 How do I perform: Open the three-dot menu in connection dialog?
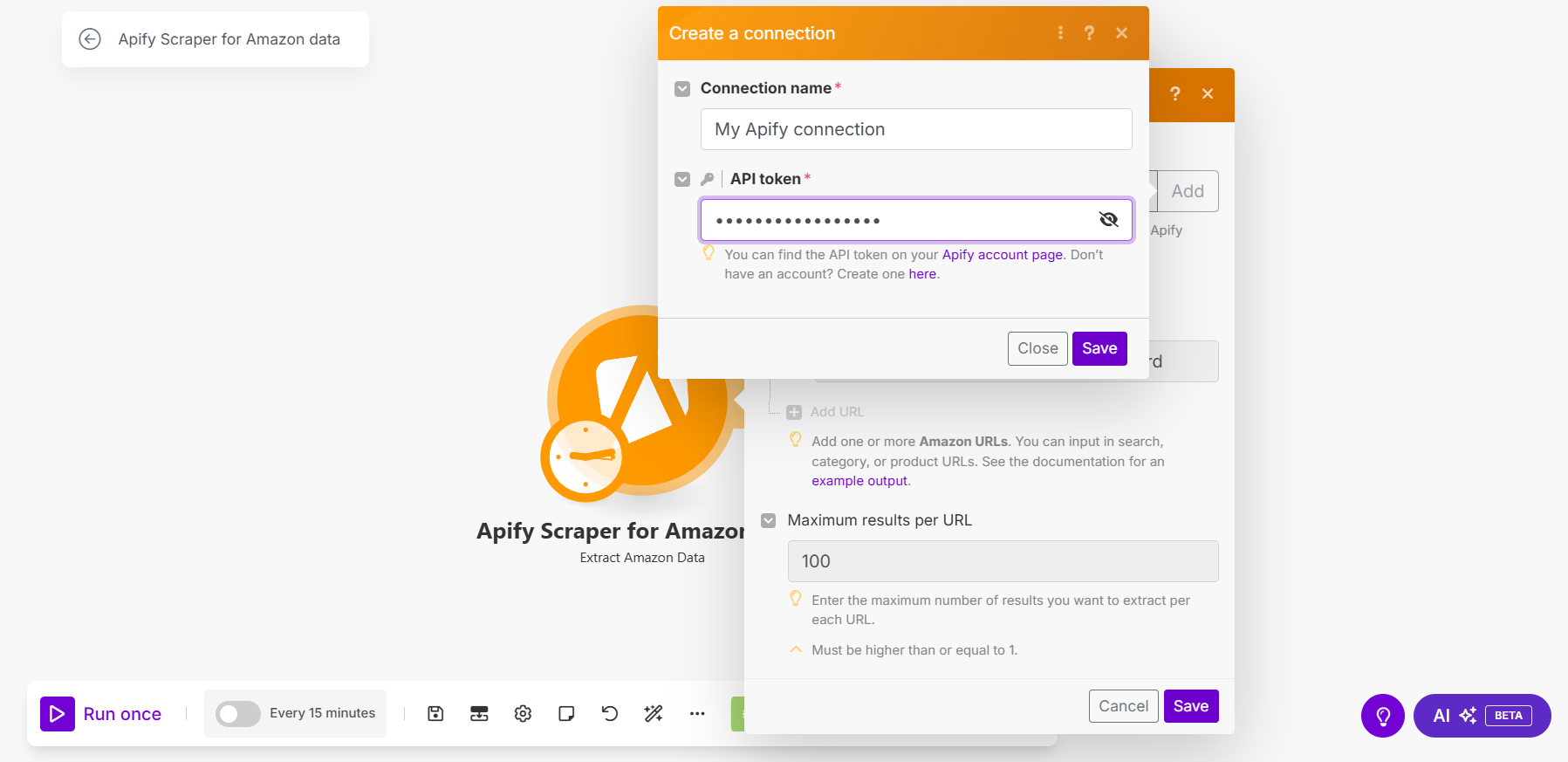(1060, 33)
